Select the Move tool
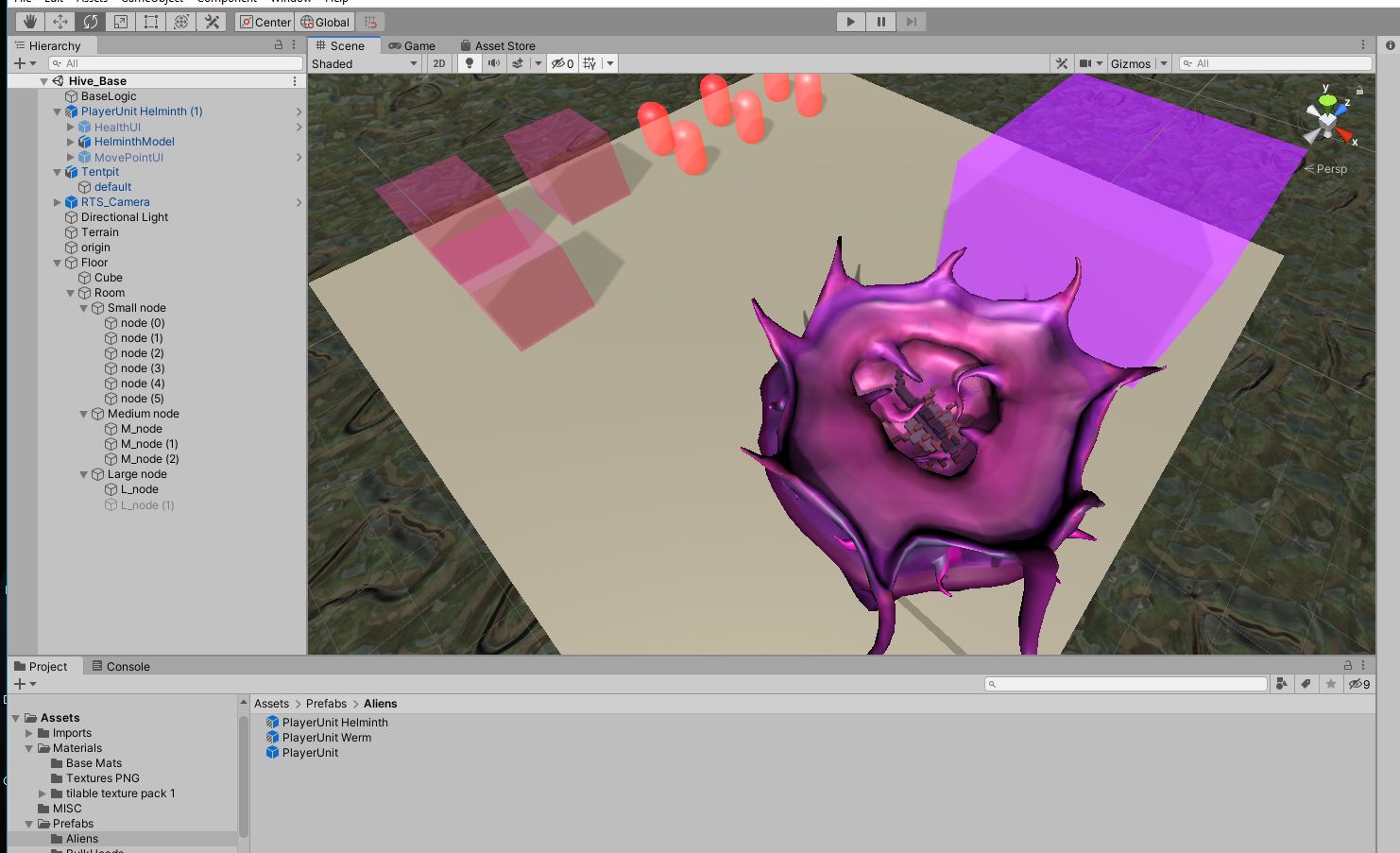 click(60, 22)
